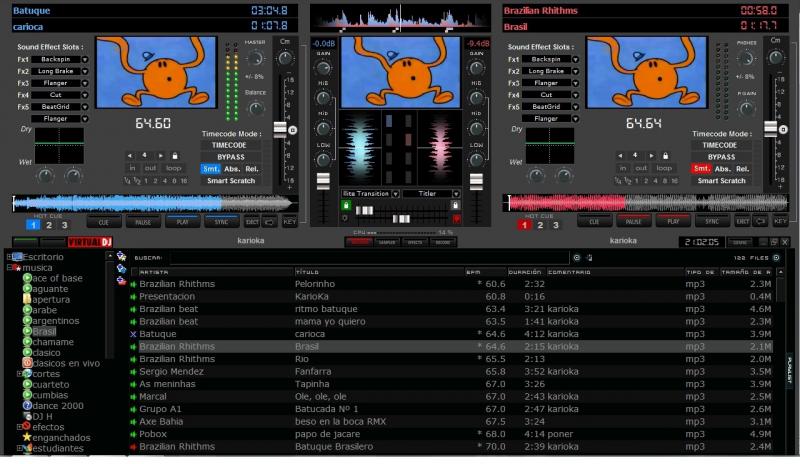
Task: Click the X marker on Batuque row
Action: 133,334
